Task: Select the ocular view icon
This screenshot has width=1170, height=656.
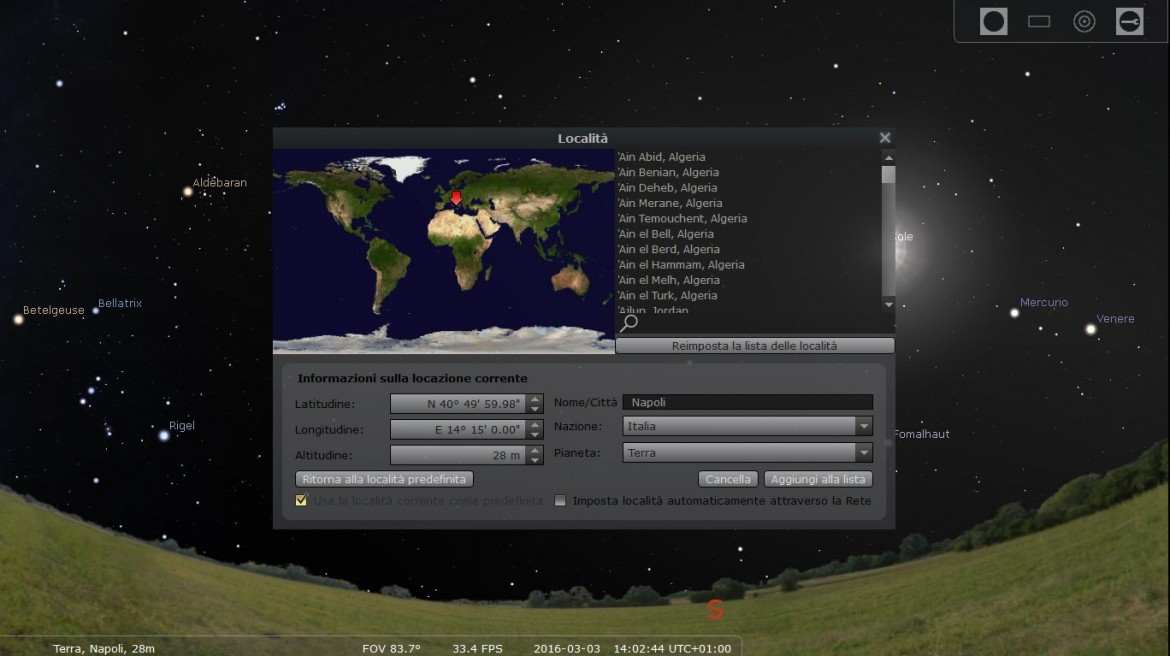Action: coord(993,20)
